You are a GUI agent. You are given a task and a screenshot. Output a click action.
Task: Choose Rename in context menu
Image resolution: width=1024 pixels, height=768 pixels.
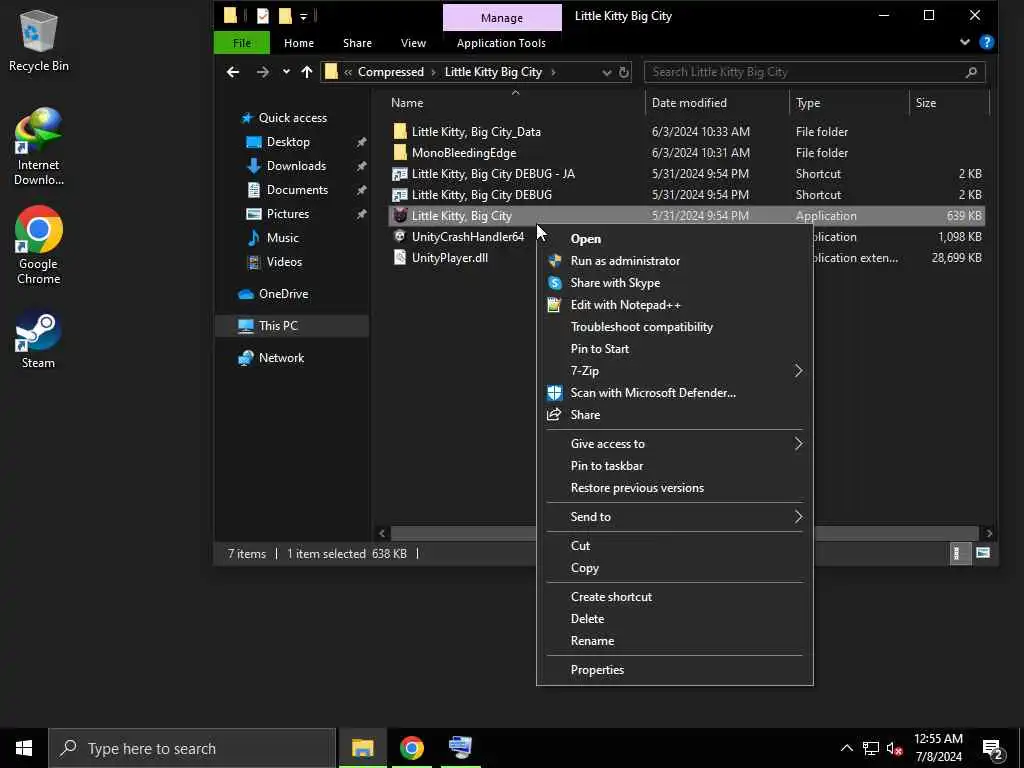click(592, 641)
